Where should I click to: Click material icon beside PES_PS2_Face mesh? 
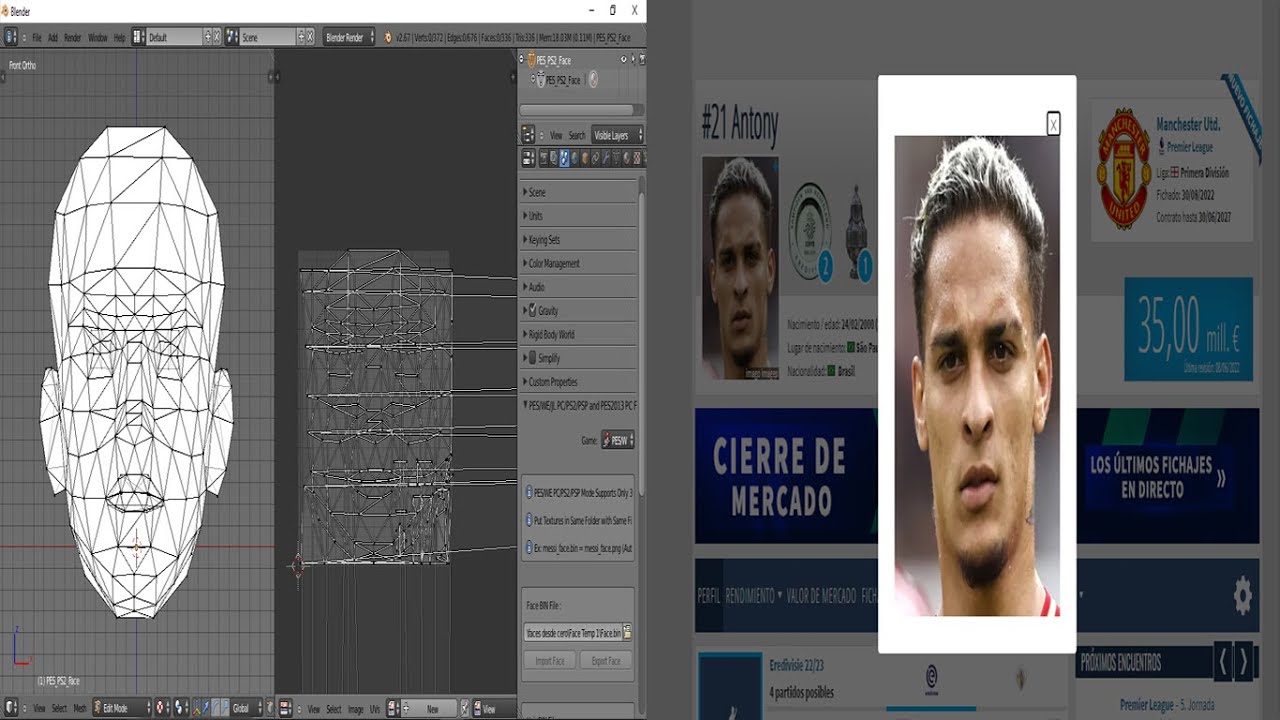click(x=593, y=79)
